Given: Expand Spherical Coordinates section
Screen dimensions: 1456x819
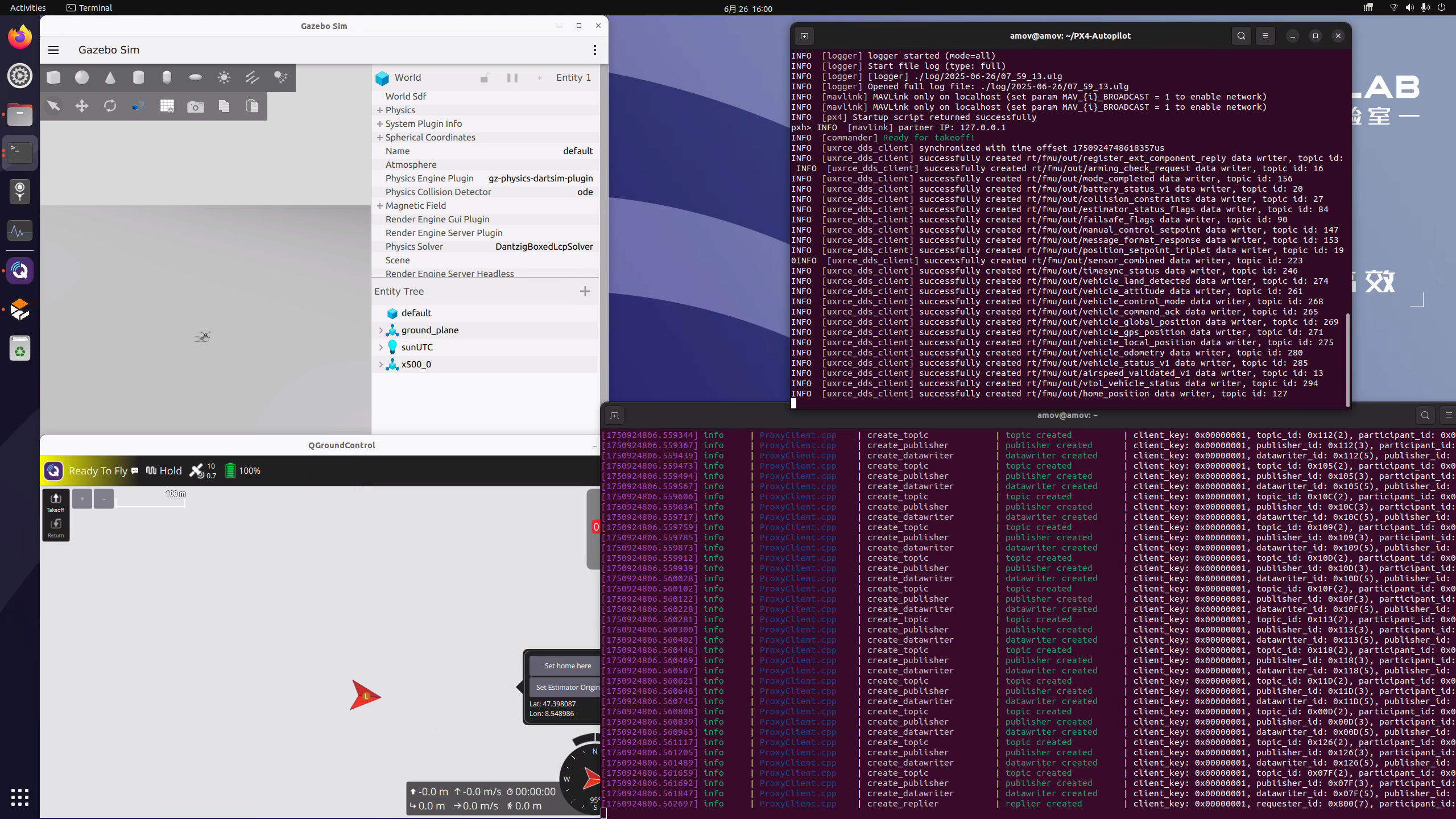Looking at the screenshot, I should coord(379,138).
